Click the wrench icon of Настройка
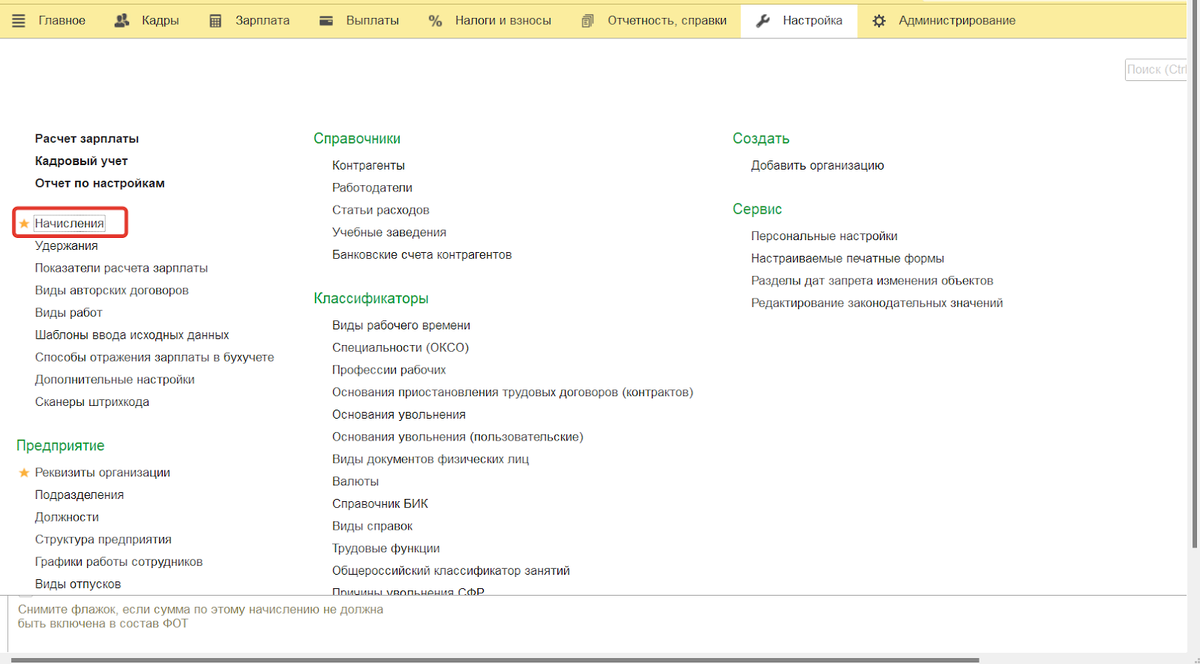Screen dimensions: 1200x664 763,20
